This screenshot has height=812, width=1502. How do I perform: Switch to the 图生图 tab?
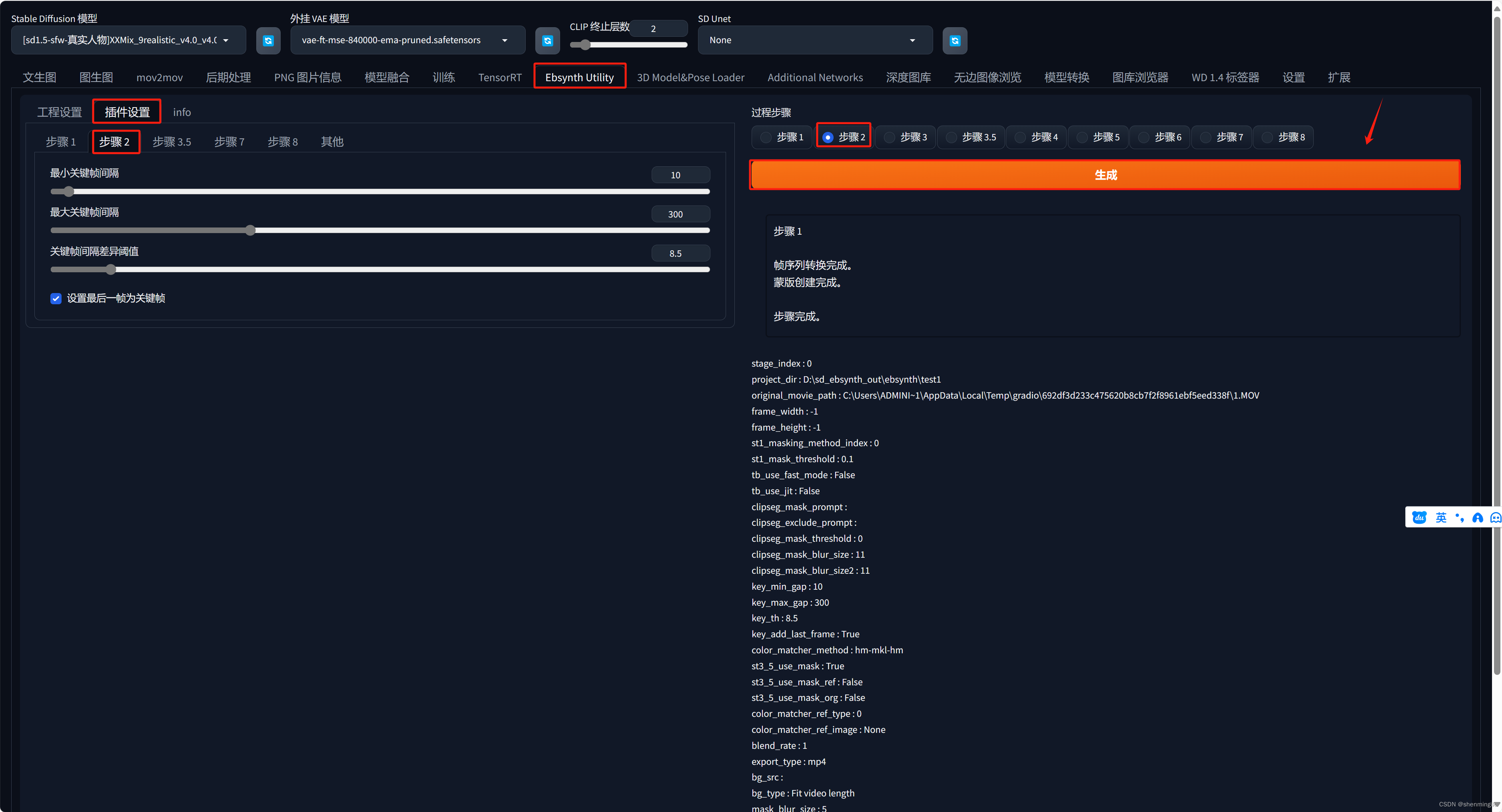tap(96, 78)
